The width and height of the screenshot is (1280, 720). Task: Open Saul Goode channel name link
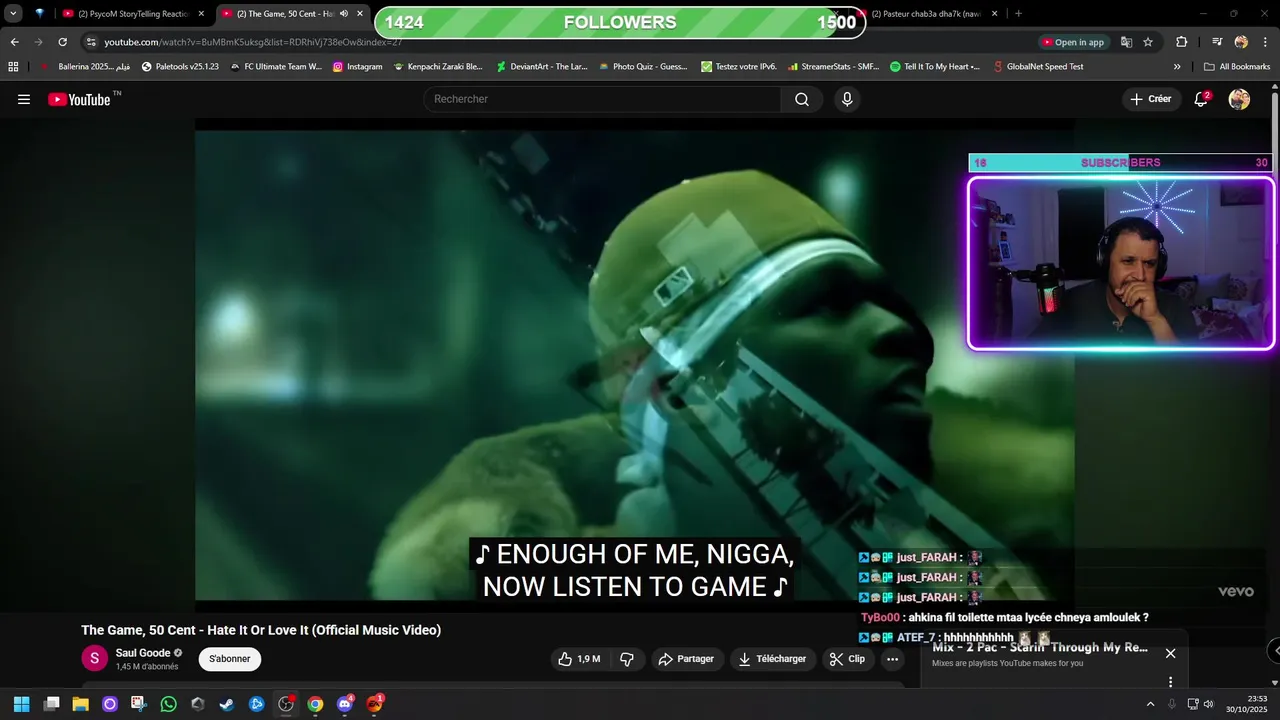(x=143, y=652)
